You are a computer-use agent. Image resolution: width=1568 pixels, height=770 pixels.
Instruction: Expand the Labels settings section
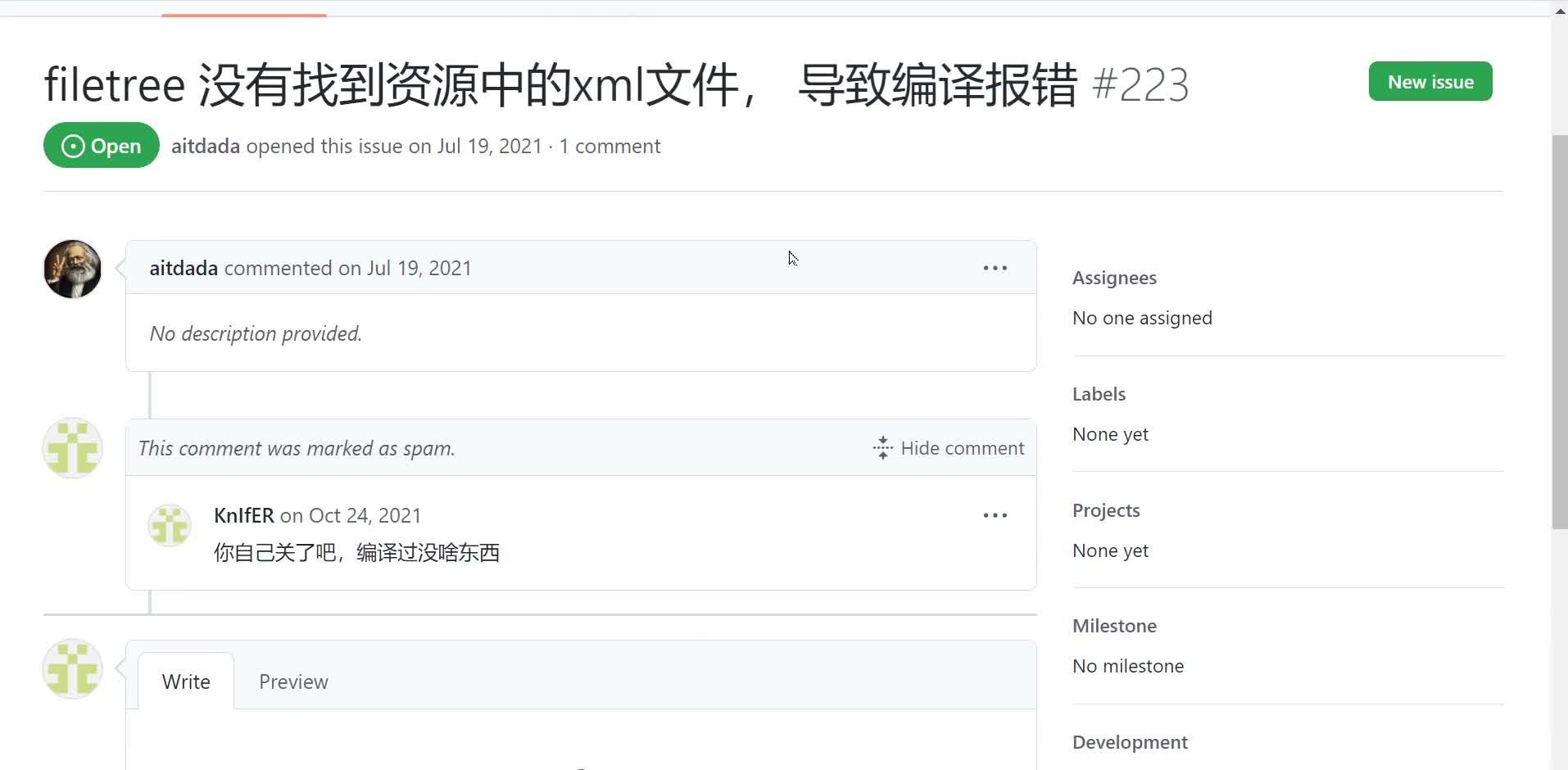[1098, 394]
